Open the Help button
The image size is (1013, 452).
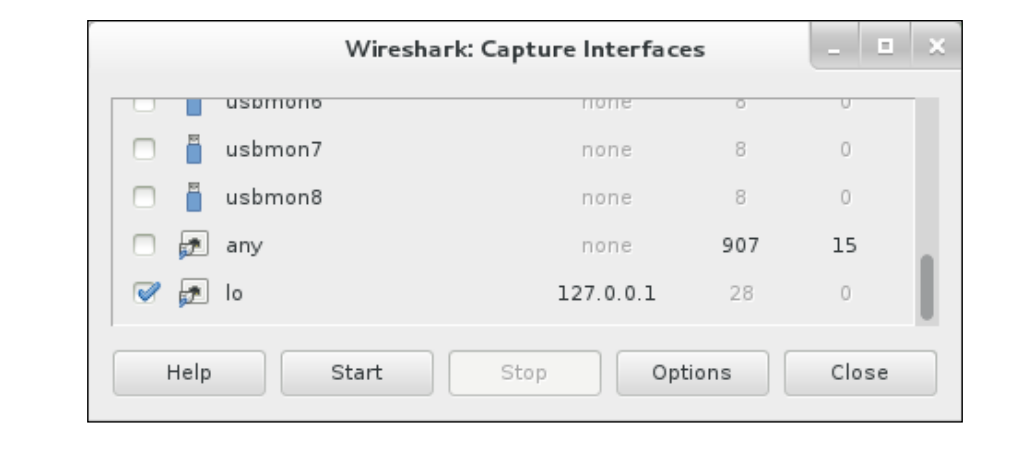[189, 373]
